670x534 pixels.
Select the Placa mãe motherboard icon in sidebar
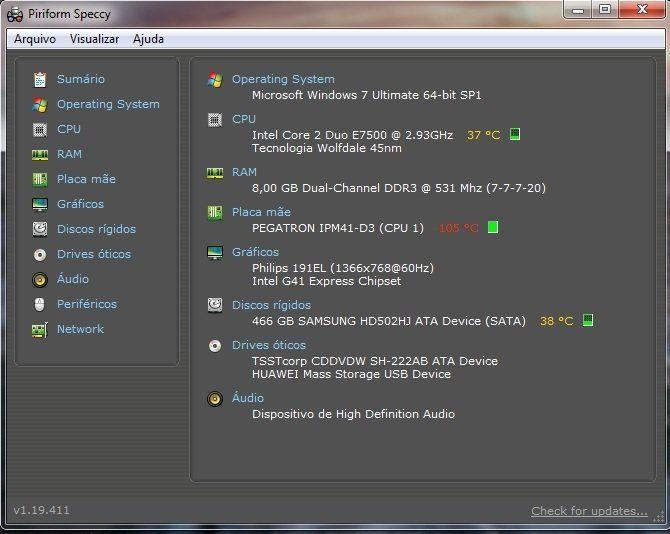(40, 179)
